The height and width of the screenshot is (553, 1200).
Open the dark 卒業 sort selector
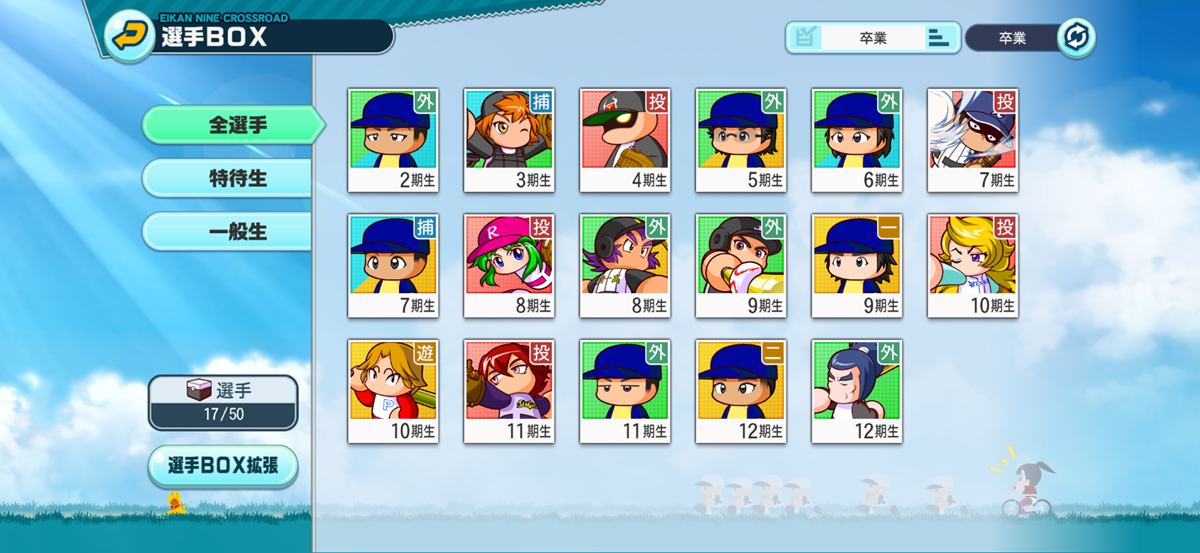pos(1012,38)
